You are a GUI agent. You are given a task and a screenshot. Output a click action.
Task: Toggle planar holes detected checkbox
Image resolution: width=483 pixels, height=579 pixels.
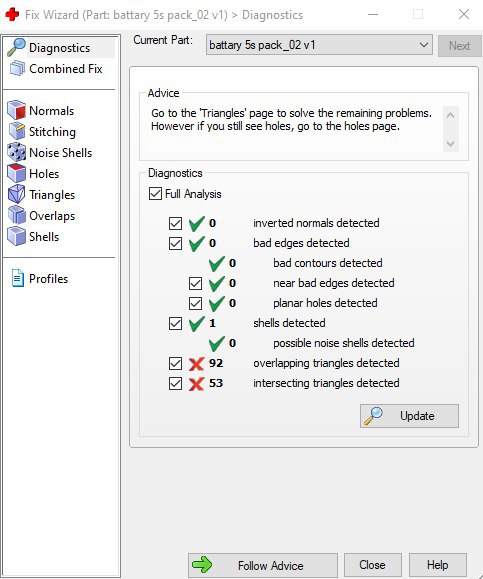click(195, 303)
